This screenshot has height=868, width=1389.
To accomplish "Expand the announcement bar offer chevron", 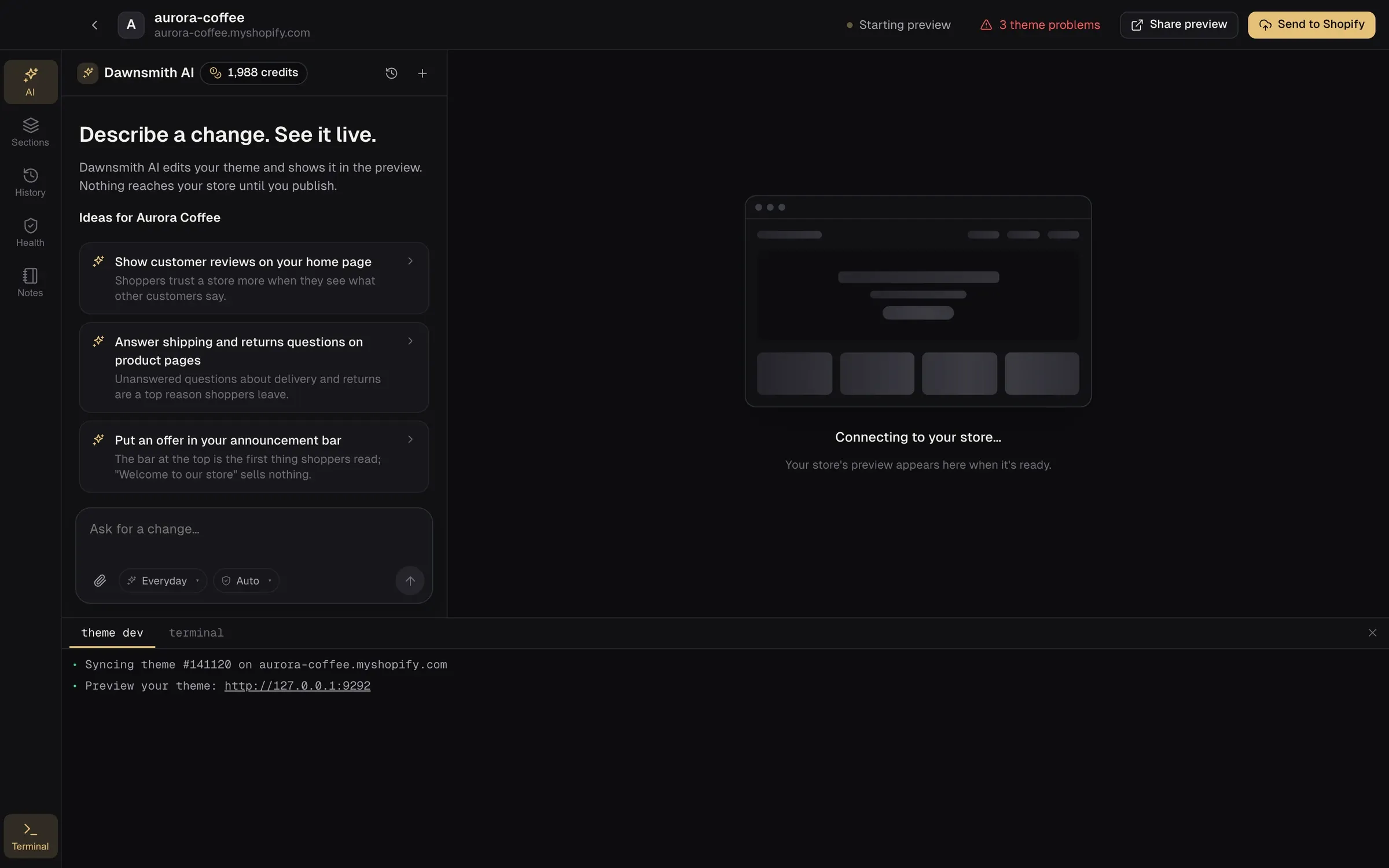I will click(410, 440).
